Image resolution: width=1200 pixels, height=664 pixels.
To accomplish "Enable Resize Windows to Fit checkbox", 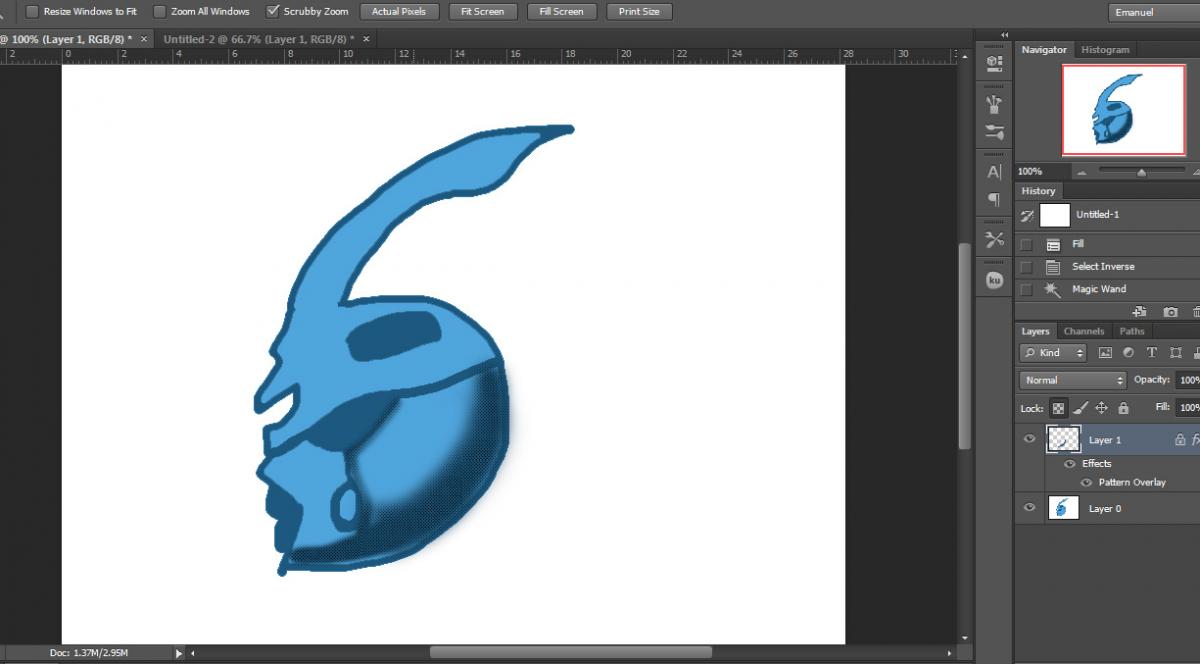I will (32, 12).
